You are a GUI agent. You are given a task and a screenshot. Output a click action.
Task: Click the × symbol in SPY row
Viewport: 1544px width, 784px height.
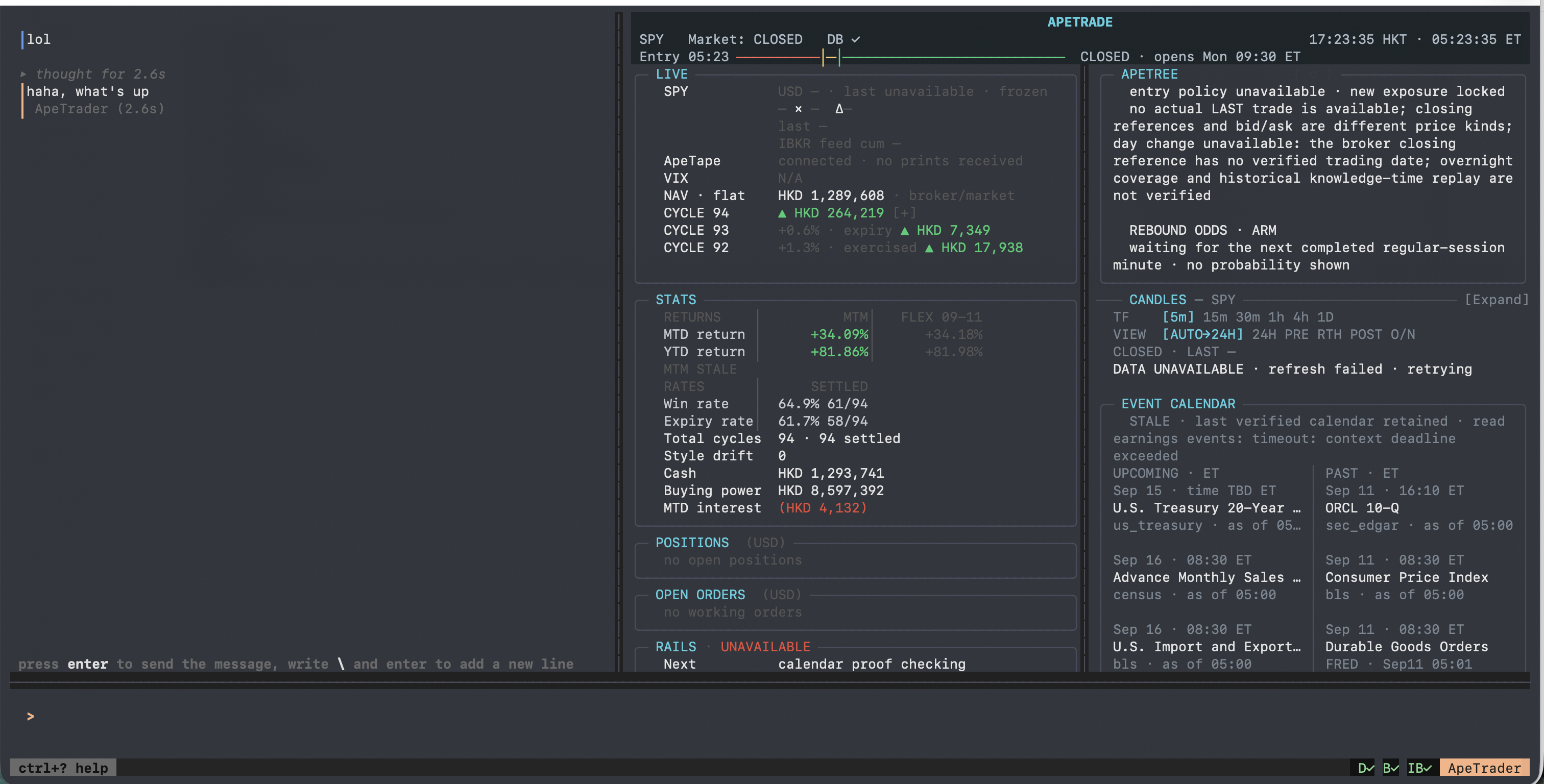pos(799,109)
